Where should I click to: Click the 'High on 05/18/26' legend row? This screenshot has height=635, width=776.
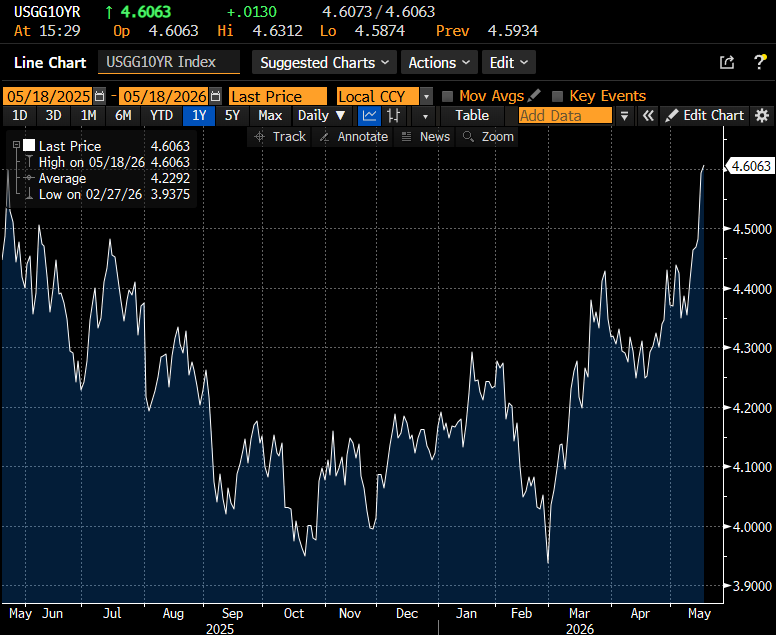107,162
